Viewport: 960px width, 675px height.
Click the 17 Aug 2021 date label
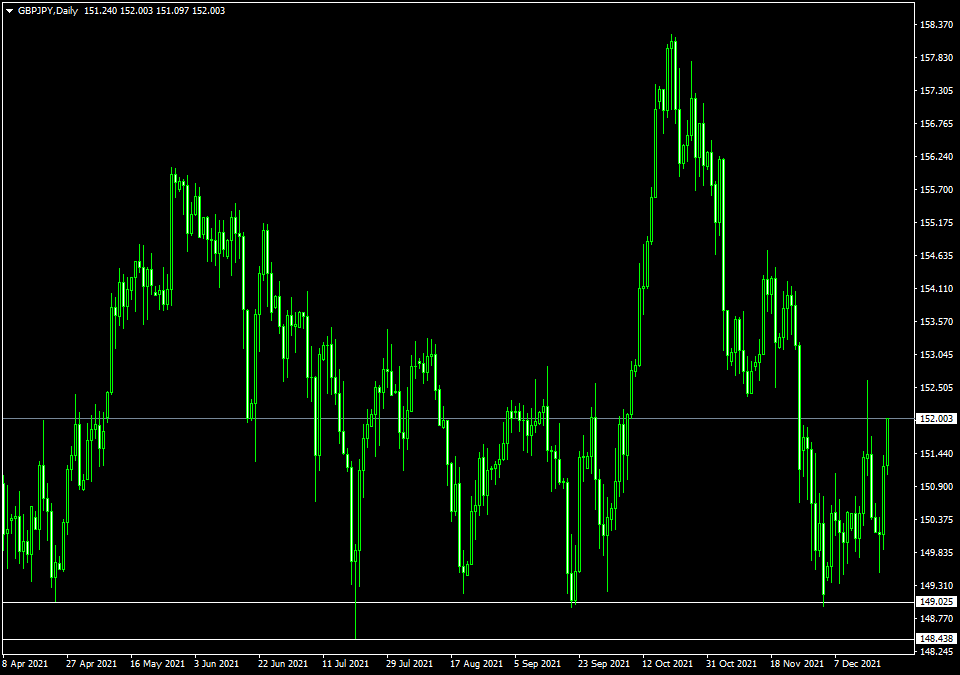pos(476,663)
